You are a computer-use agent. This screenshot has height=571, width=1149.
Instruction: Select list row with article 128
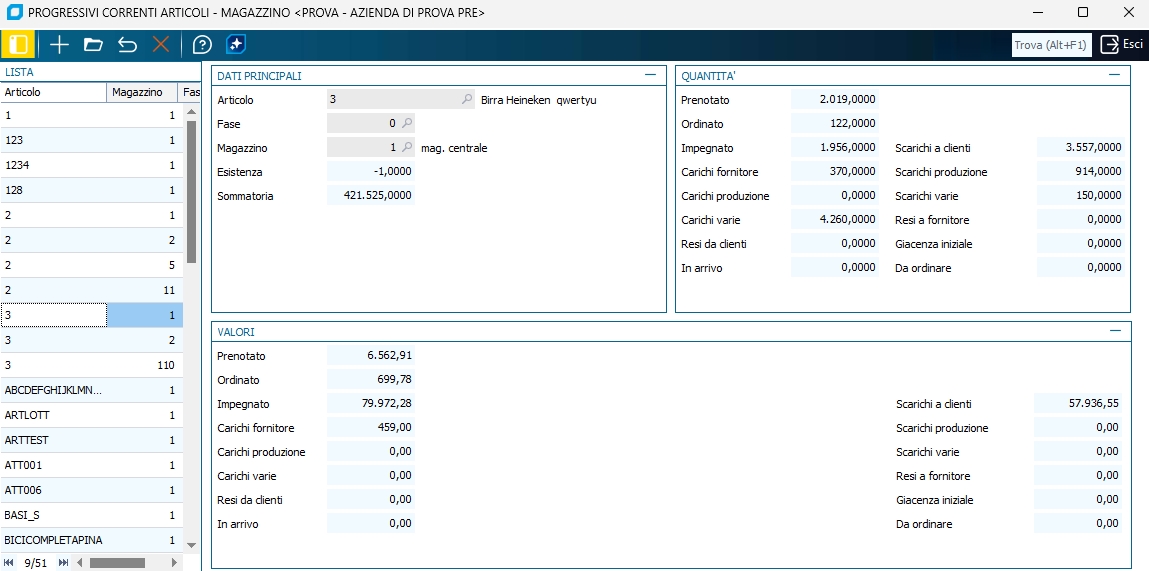(91, 190)
